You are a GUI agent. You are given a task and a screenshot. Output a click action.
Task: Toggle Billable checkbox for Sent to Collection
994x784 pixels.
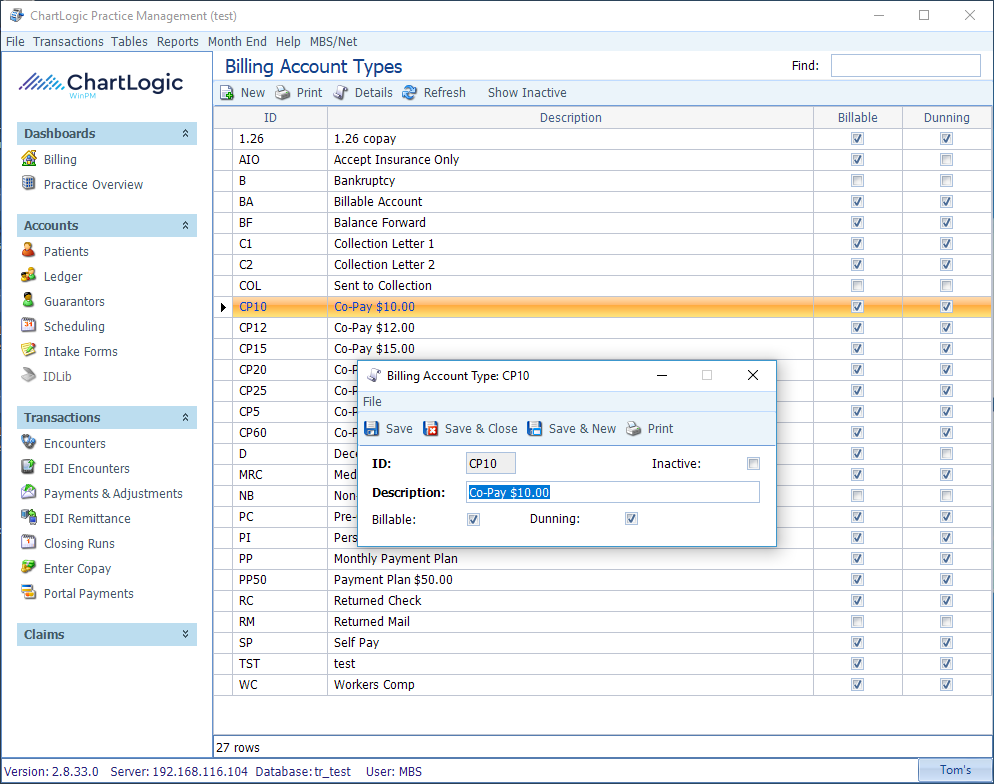[858, 285]
